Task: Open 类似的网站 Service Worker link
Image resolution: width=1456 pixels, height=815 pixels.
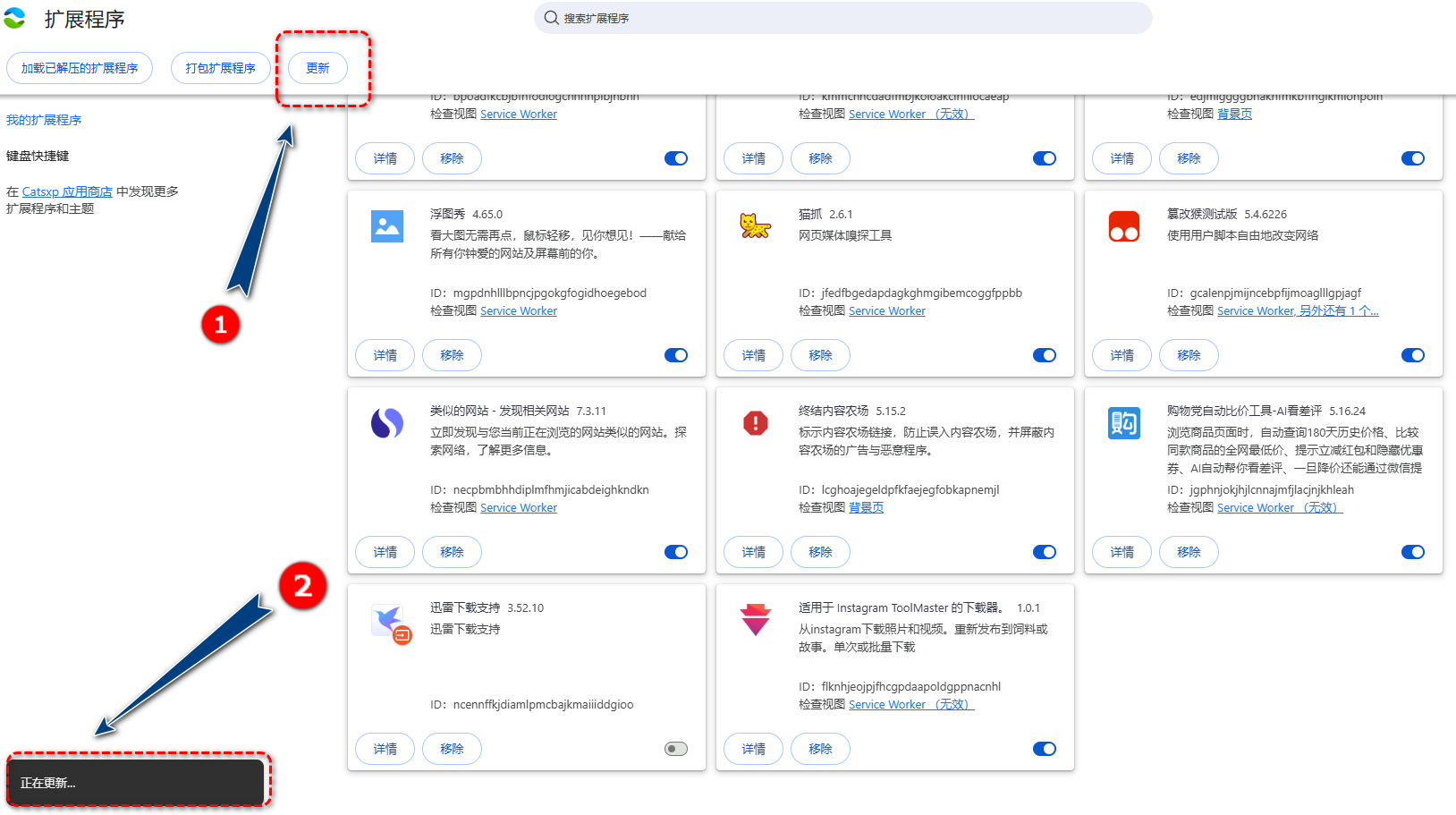Action: click(x=519, y=507)
